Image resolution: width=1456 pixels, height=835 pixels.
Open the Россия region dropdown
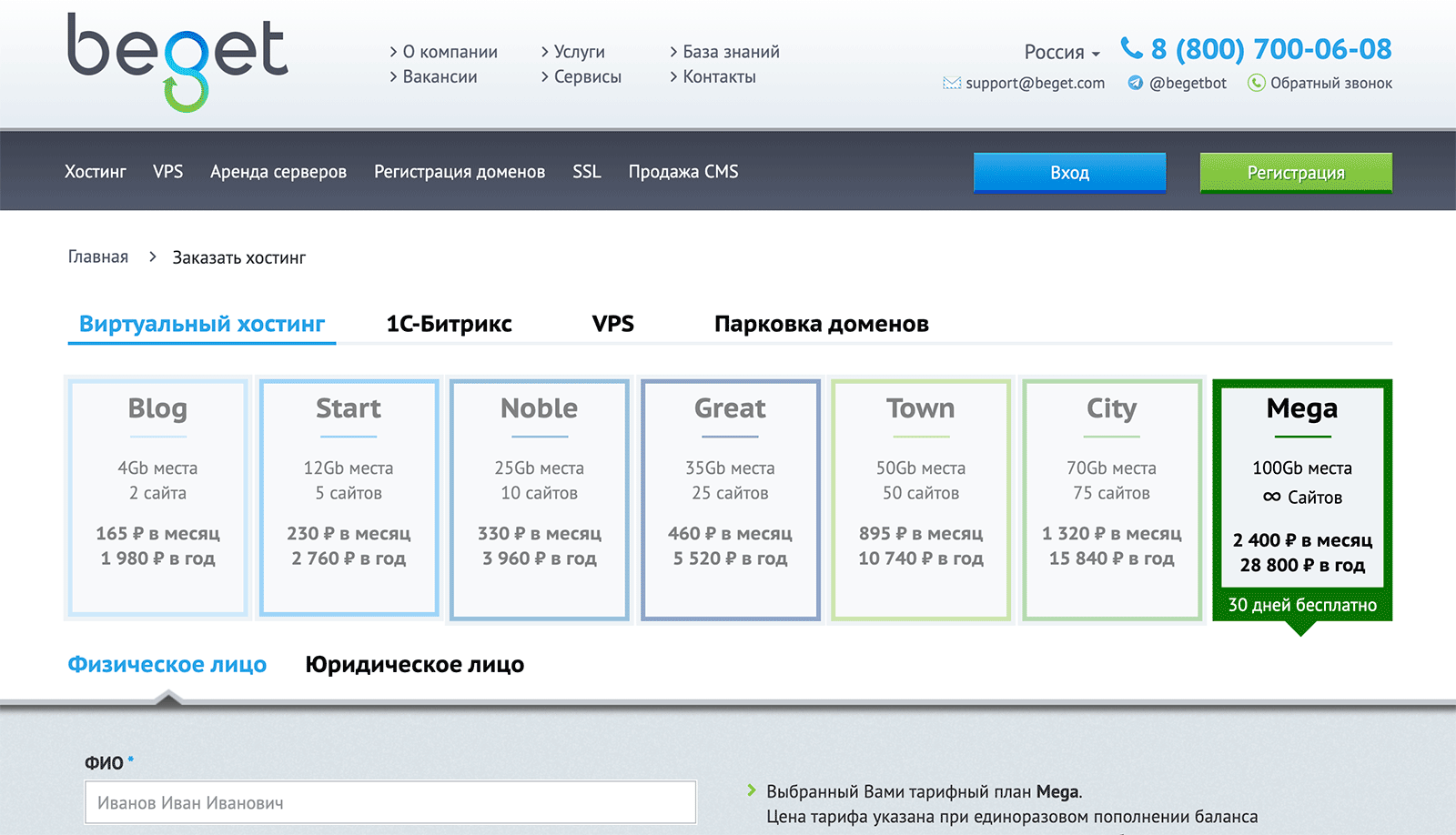(x=1062, y=52)
